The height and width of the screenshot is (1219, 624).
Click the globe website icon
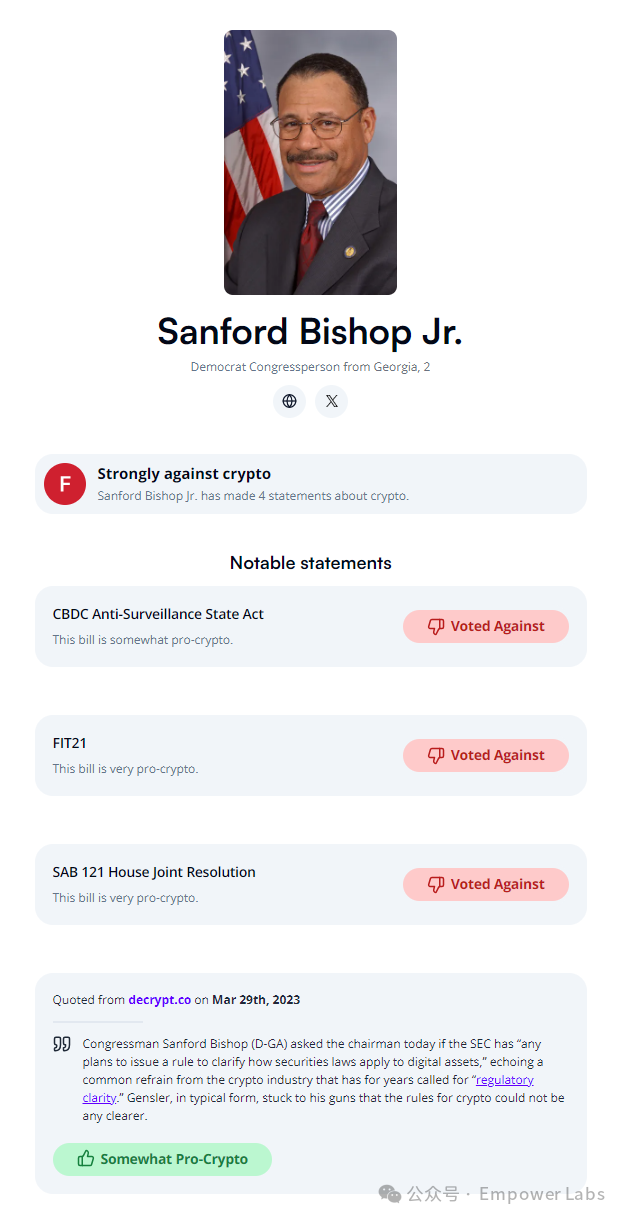click(x=289, y=401)
